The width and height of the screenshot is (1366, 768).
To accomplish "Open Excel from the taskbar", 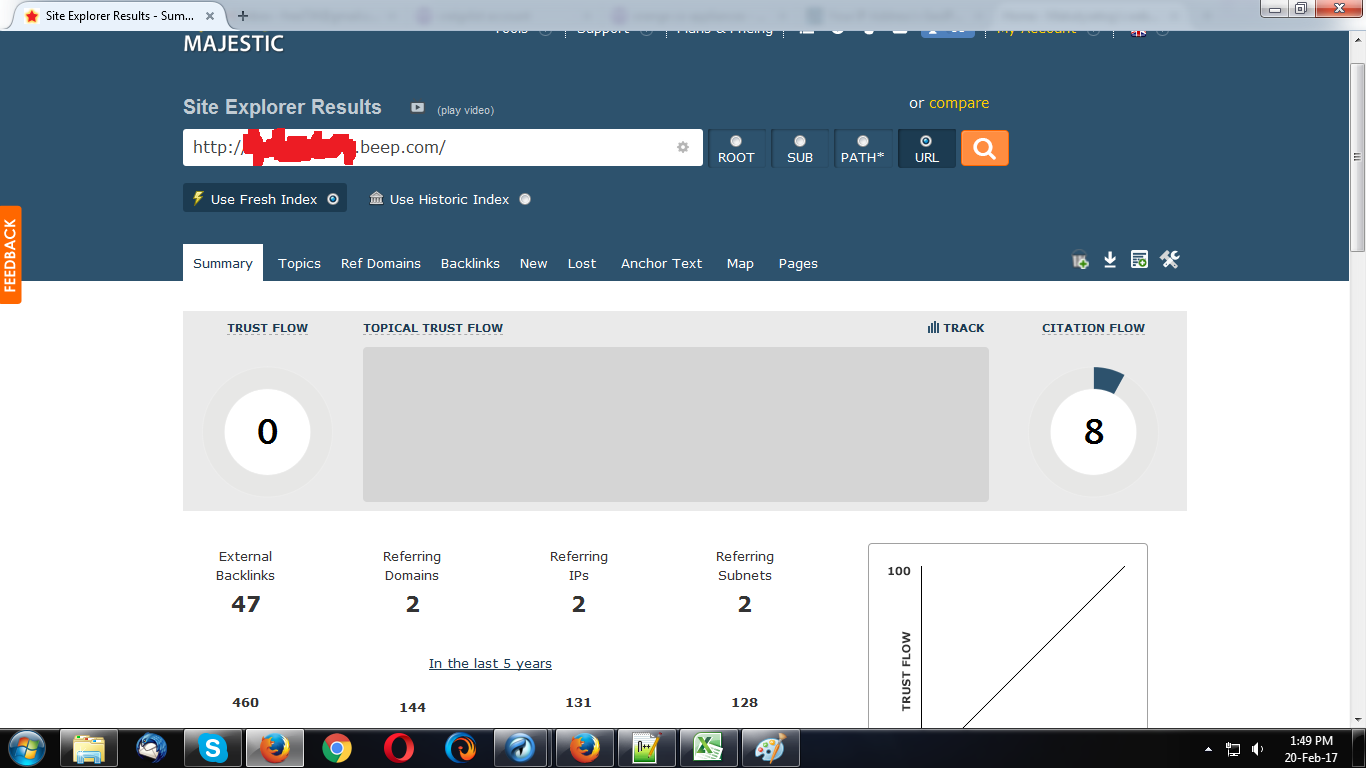I will pyautogui.click(x=708, y=748).
